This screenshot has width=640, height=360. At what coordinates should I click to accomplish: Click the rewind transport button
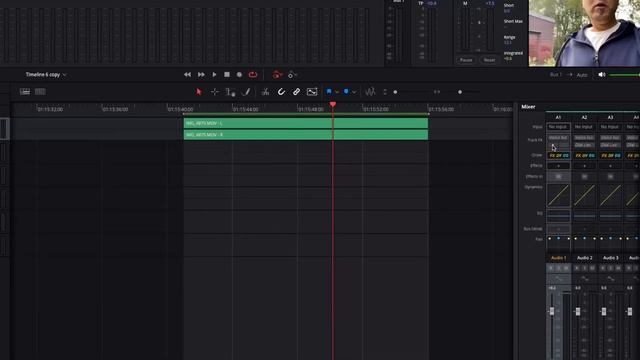(187, 75)
